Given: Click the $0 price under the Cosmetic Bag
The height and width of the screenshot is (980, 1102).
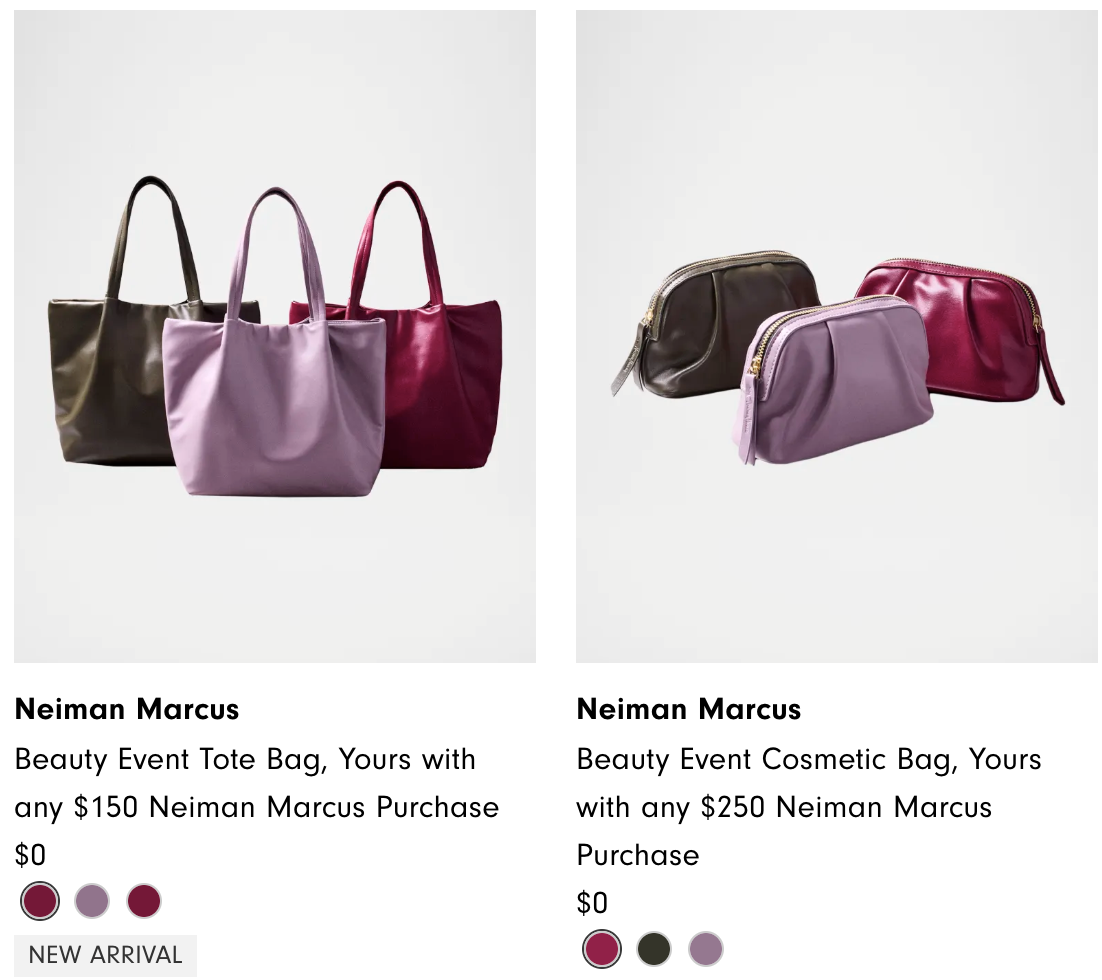Looking at the screenshot, I should [x=592, y=903].
